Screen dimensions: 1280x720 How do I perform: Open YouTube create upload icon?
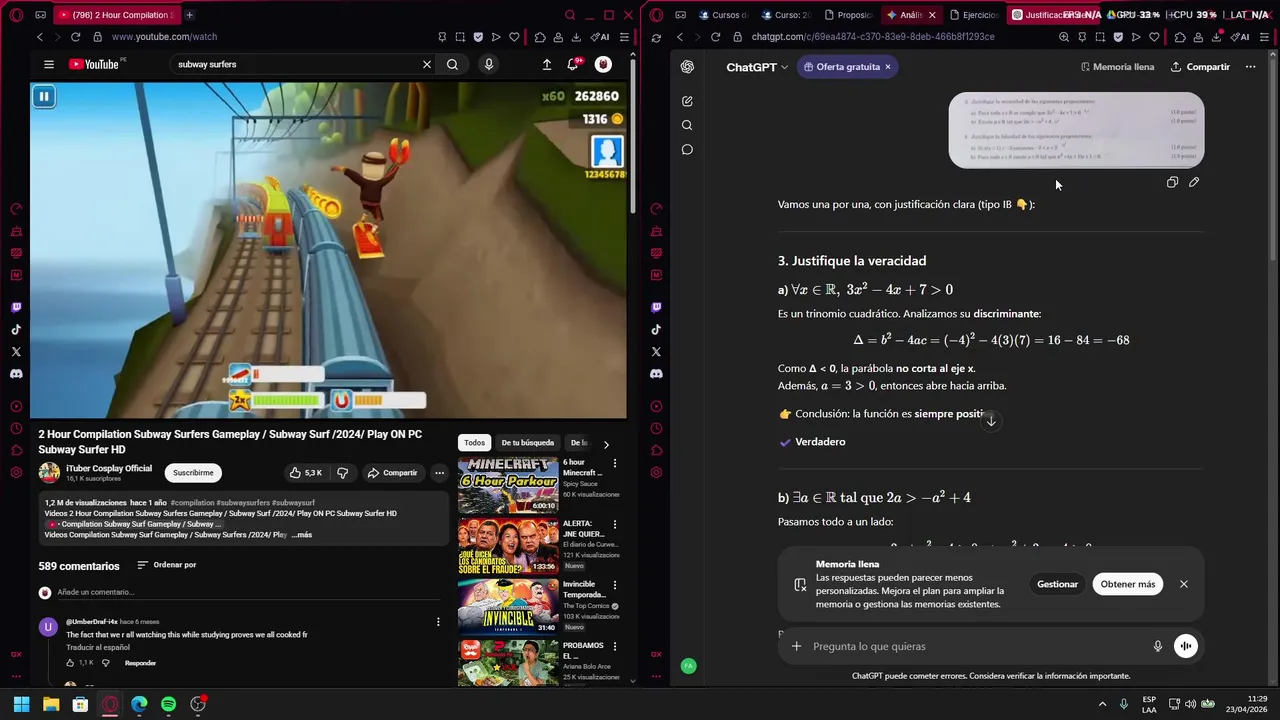(547, 64)
